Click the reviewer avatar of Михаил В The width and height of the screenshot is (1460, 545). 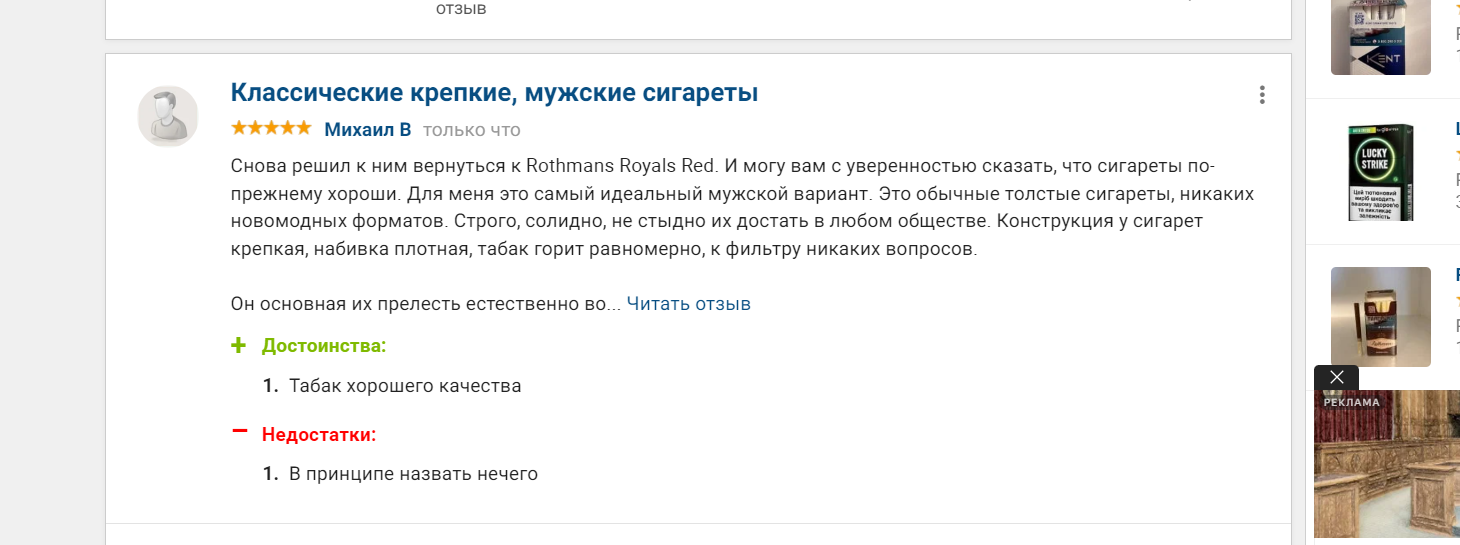(x=168, y=116)
